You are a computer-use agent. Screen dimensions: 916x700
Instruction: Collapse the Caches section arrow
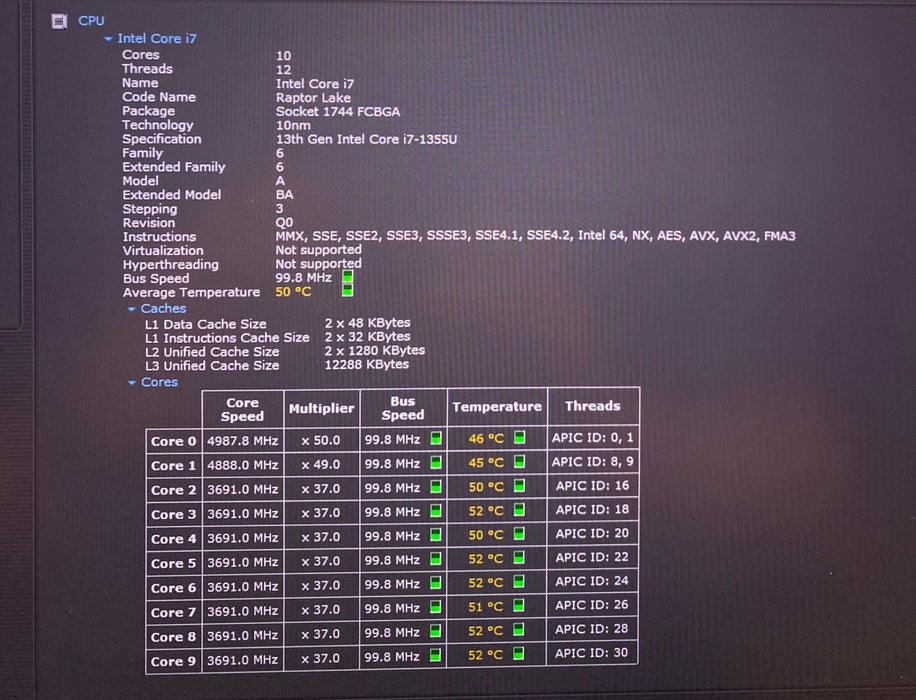pos(131,309)
